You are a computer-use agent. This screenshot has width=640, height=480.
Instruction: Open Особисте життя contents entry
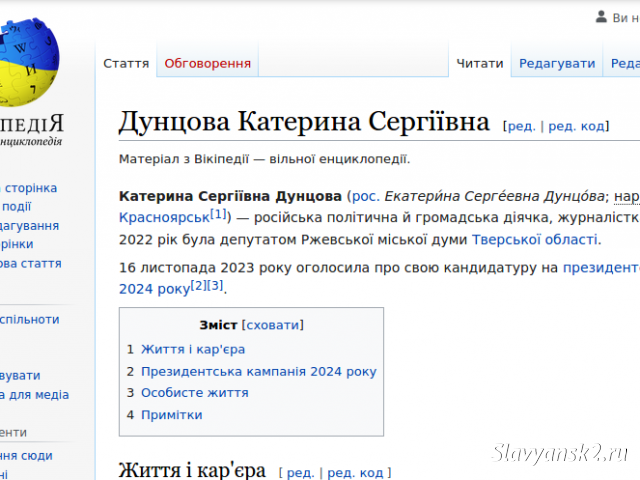click(195, 393)
